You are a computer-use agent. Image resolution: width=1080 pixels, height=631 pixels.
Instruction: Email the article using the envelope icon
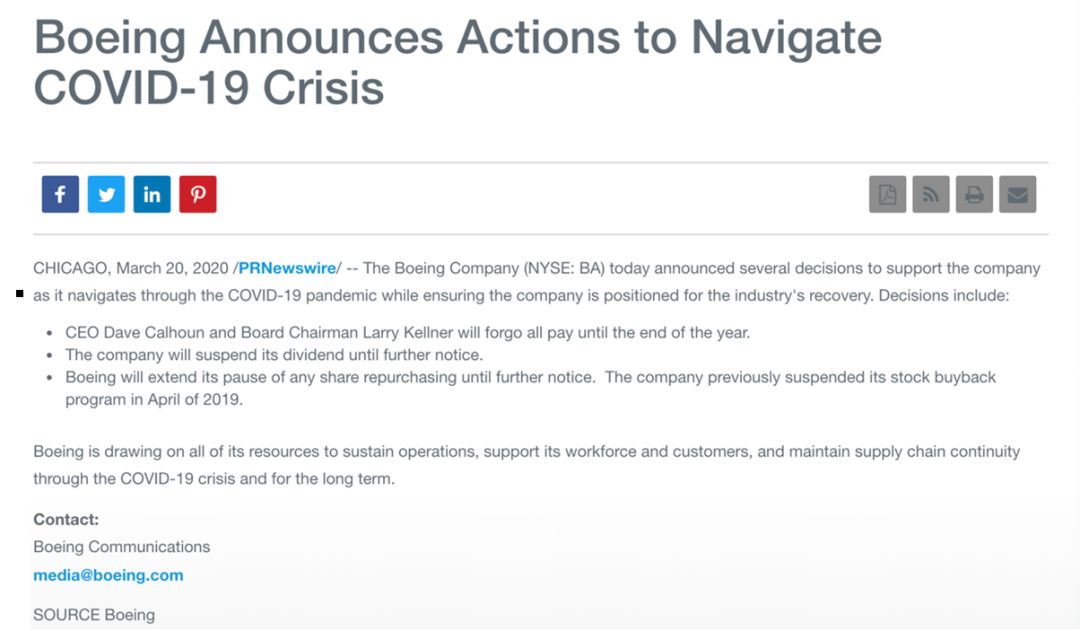click(x=1017, y=194)
